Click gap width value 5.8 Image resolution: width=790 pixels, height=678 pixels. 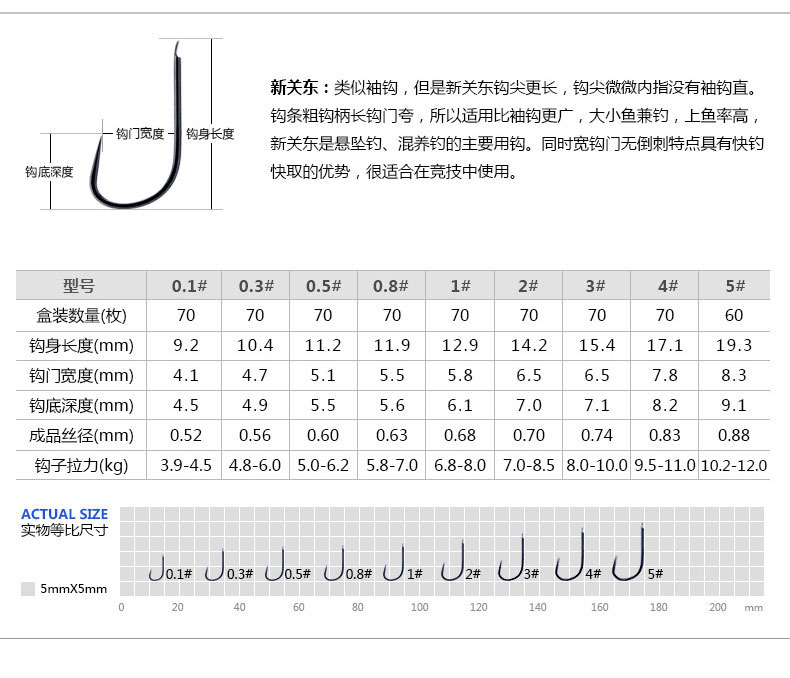point(460,375)
